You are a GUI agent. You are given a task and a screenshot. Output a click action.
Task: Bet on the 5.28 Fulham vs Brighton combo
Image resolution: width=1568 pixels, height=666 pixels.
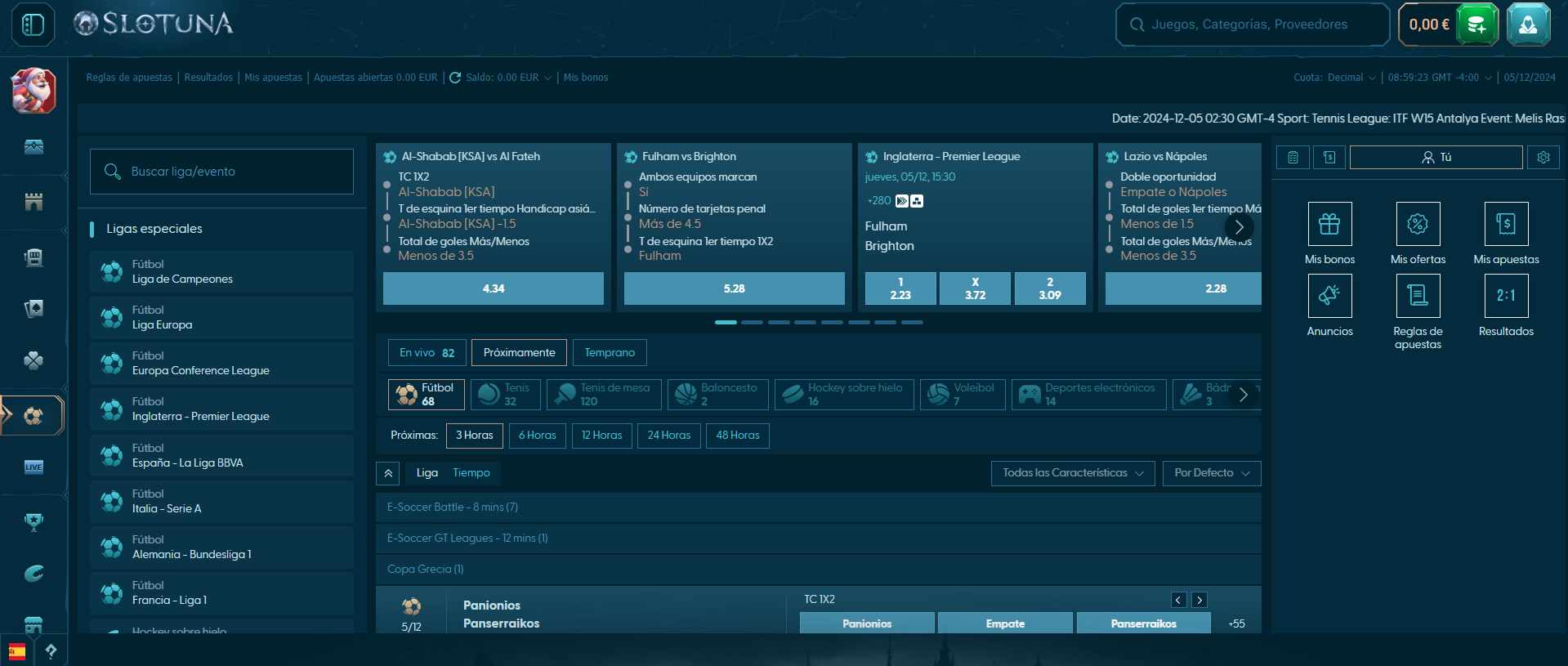(x=735, y=288)
